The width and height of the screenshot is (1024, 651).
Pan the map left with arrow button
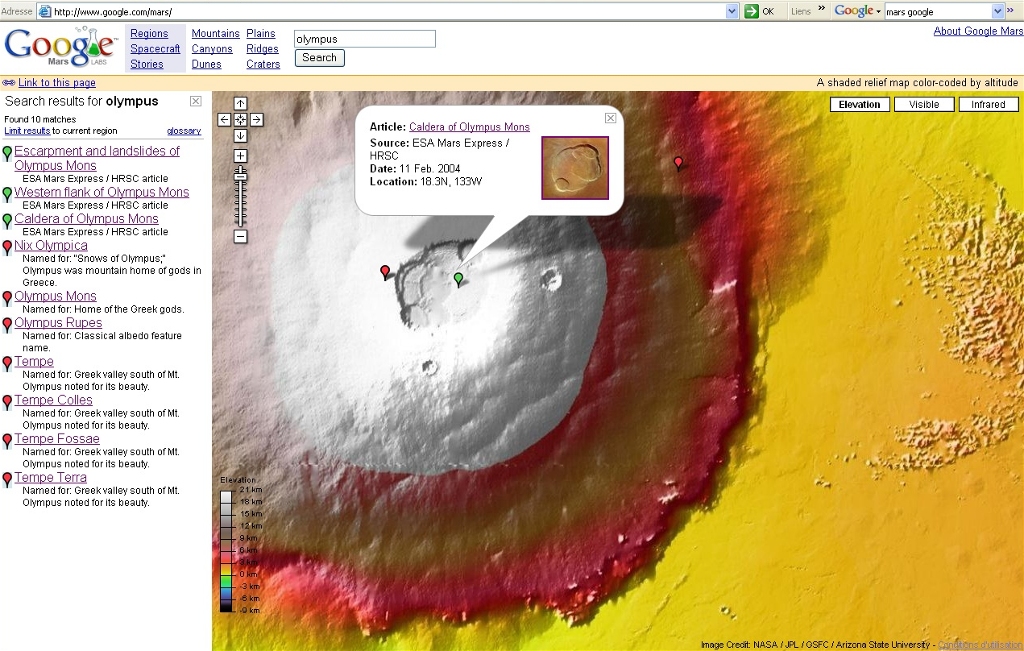(224, 119)
